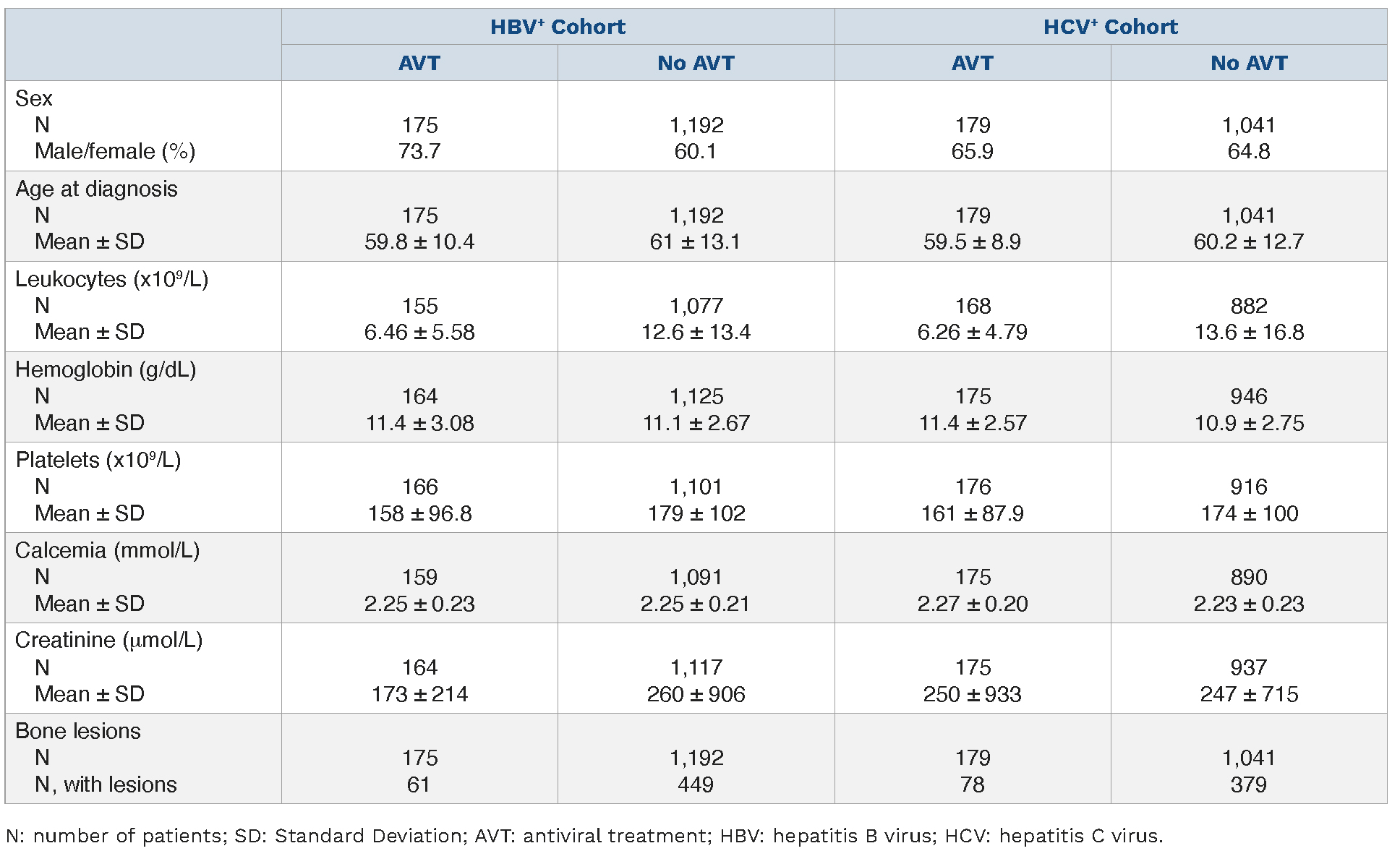Click the 449 bone lesions count
This screenshot has width=1400, height=851.
696,784
